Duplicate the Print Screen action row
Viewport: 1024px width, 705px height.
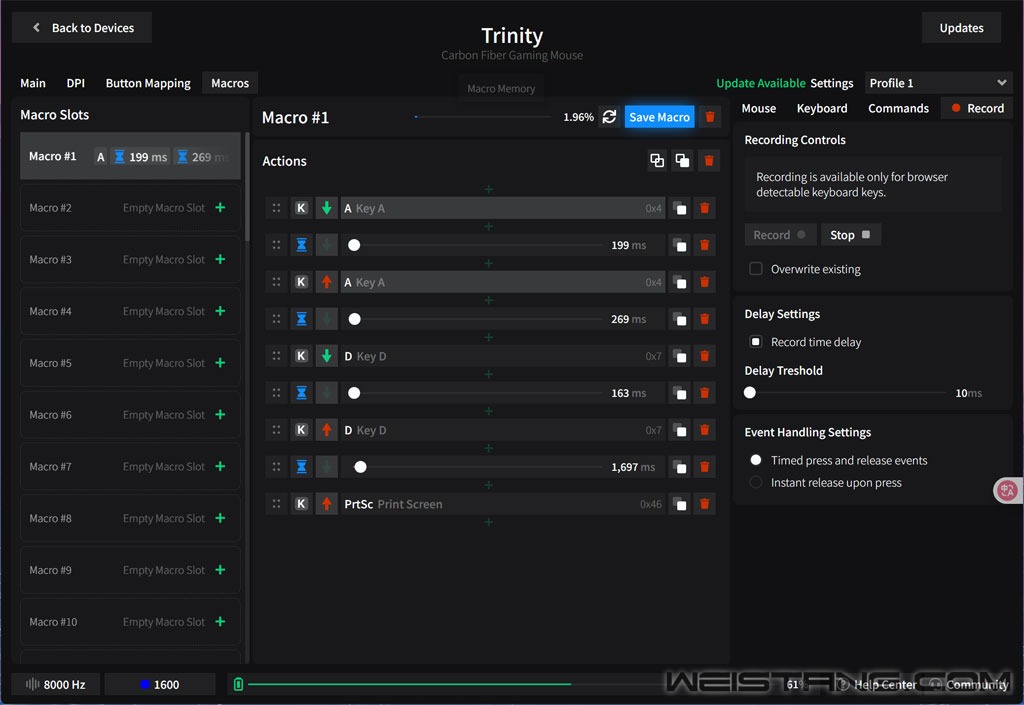680,504
